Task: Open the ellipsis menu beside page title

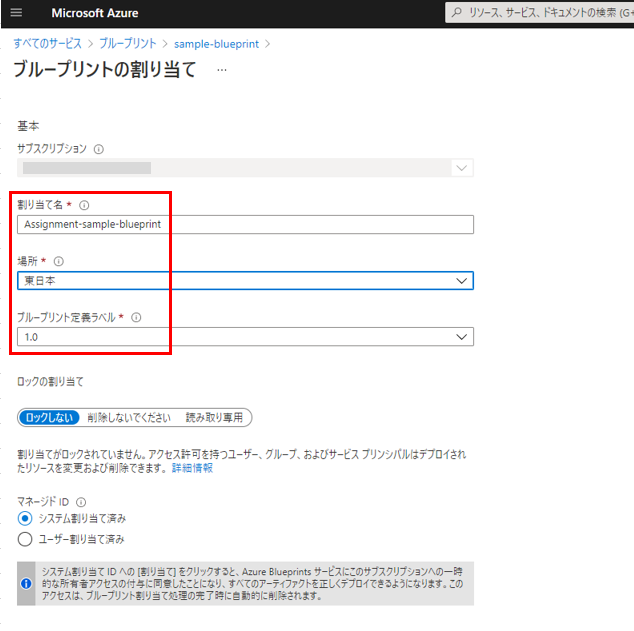Action: point(222,70)
